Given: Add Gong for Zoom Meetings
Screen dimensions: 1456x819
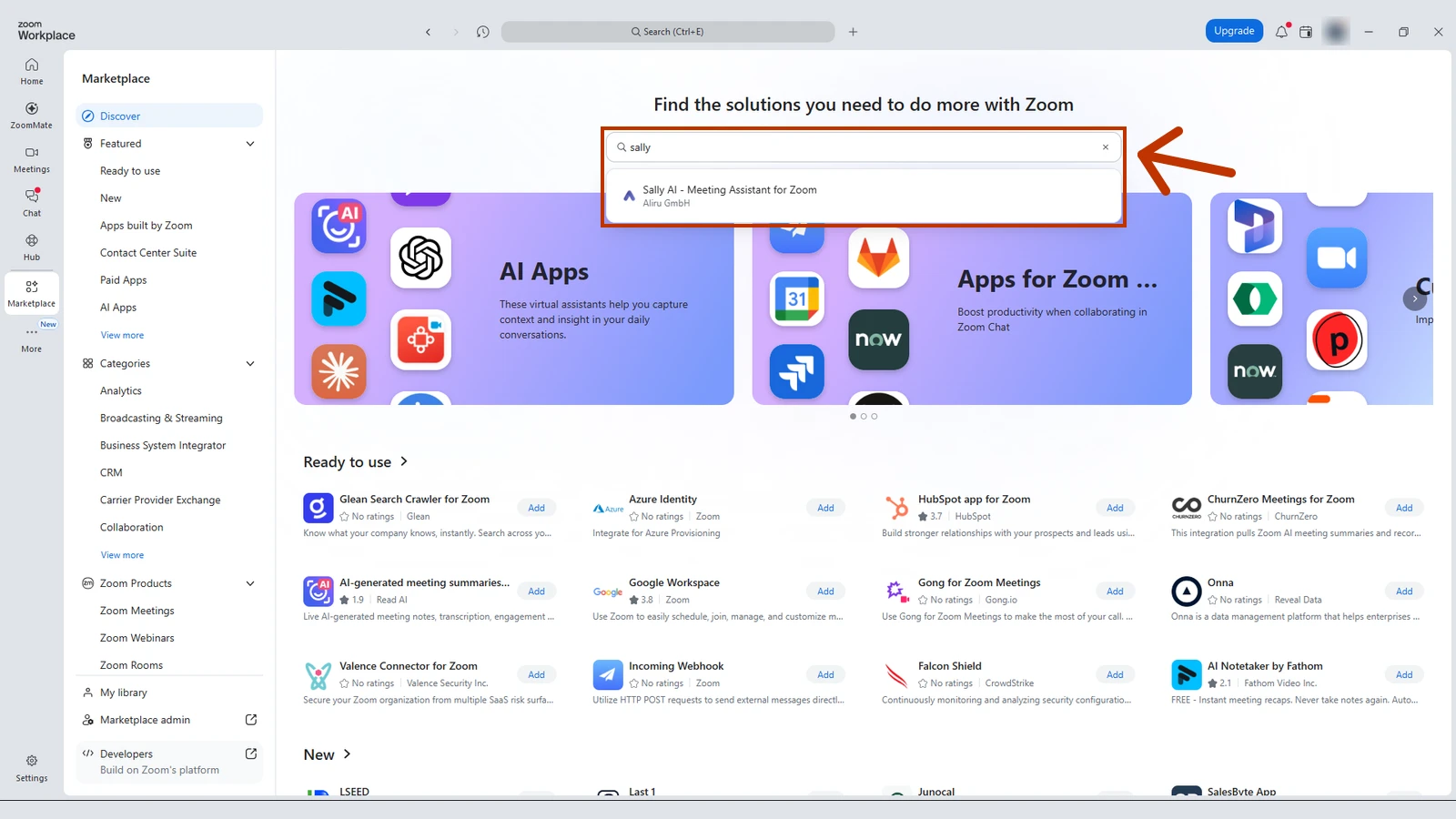Looking at the screenshot, I should pos(1115,591).
